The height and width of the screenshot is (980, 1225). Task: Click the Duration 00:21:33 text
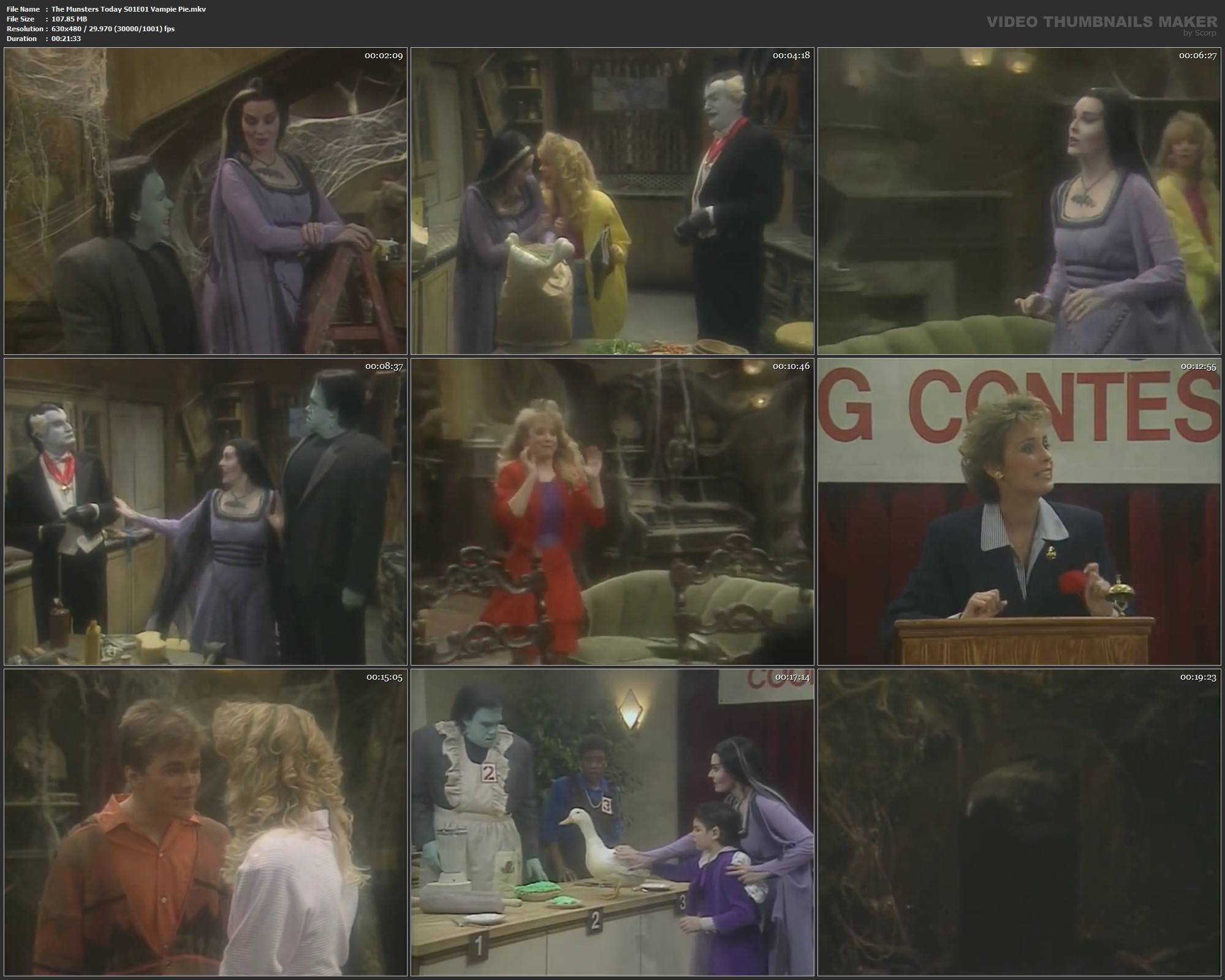[x=66, y=39]
